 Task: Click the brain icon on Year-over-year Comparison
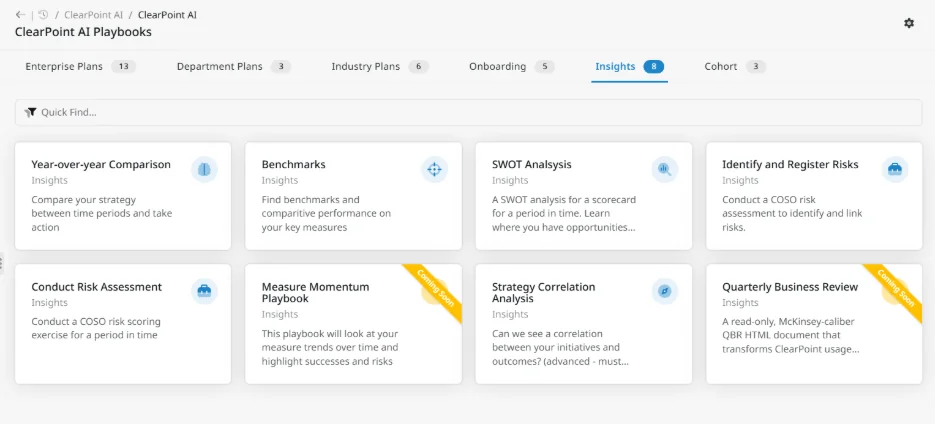pyautogui.click(x=204, y=170)
